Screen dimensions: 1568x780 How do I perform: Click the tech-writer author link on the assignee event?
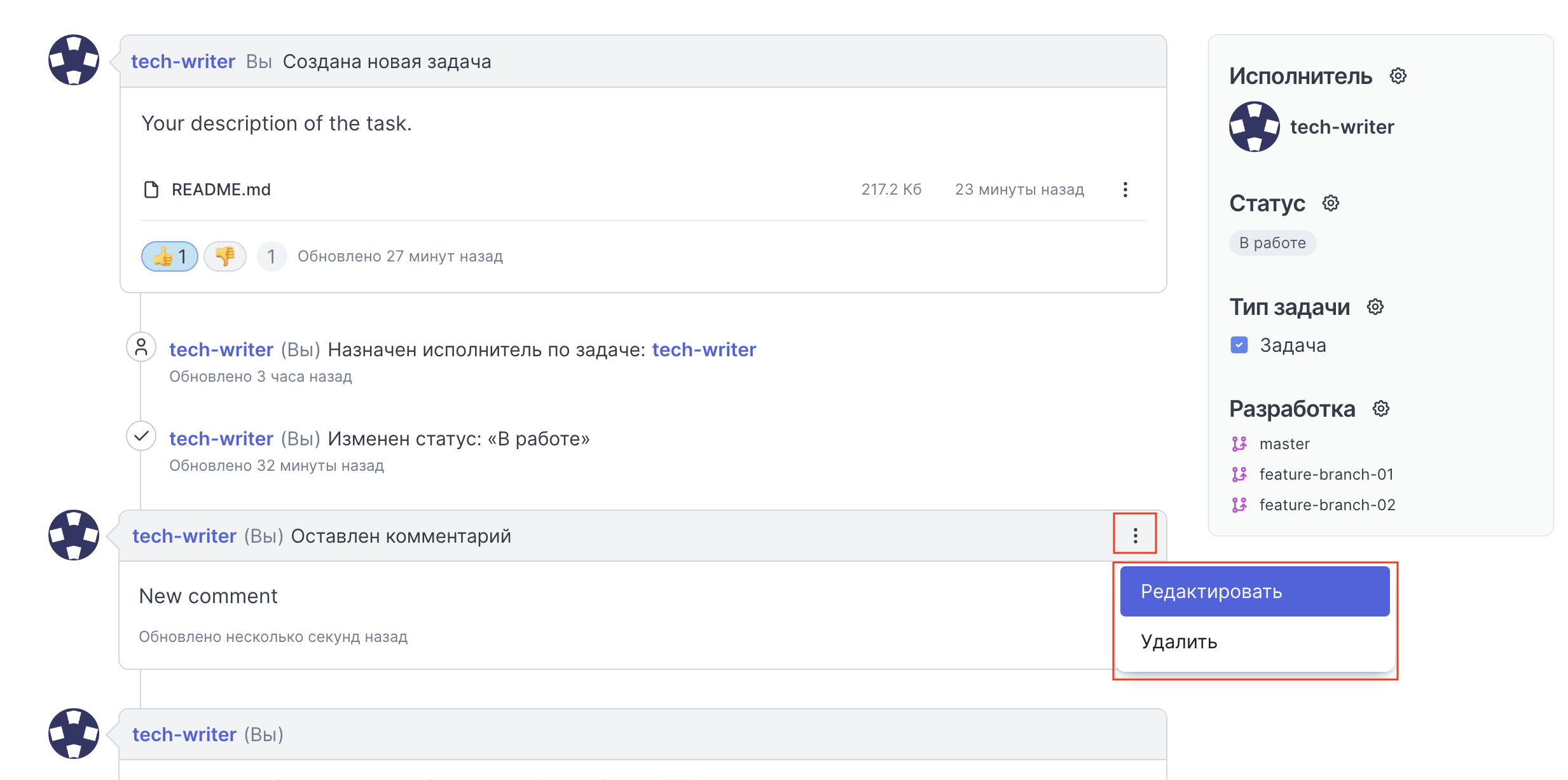pyautogui.click(x=221, y=349)
